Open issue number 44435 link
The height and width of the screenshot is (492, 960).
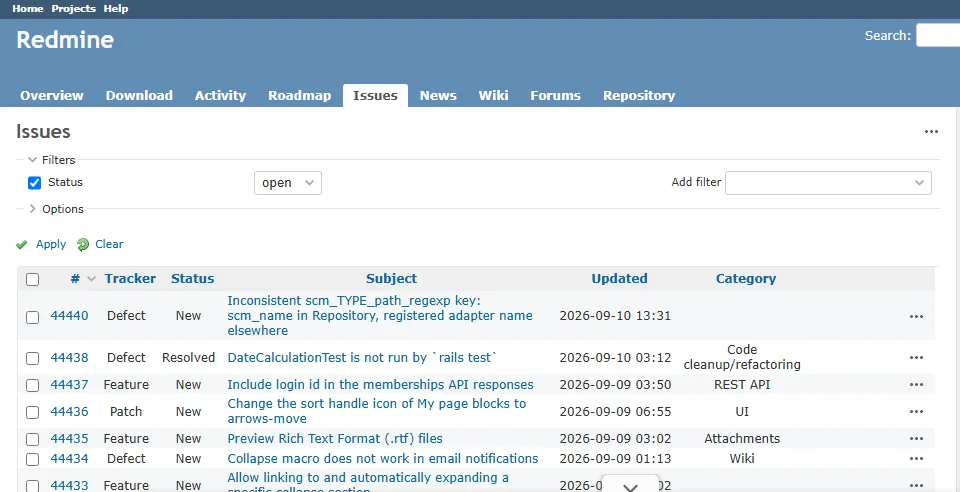pyautogui.click(x=69, y=438)
